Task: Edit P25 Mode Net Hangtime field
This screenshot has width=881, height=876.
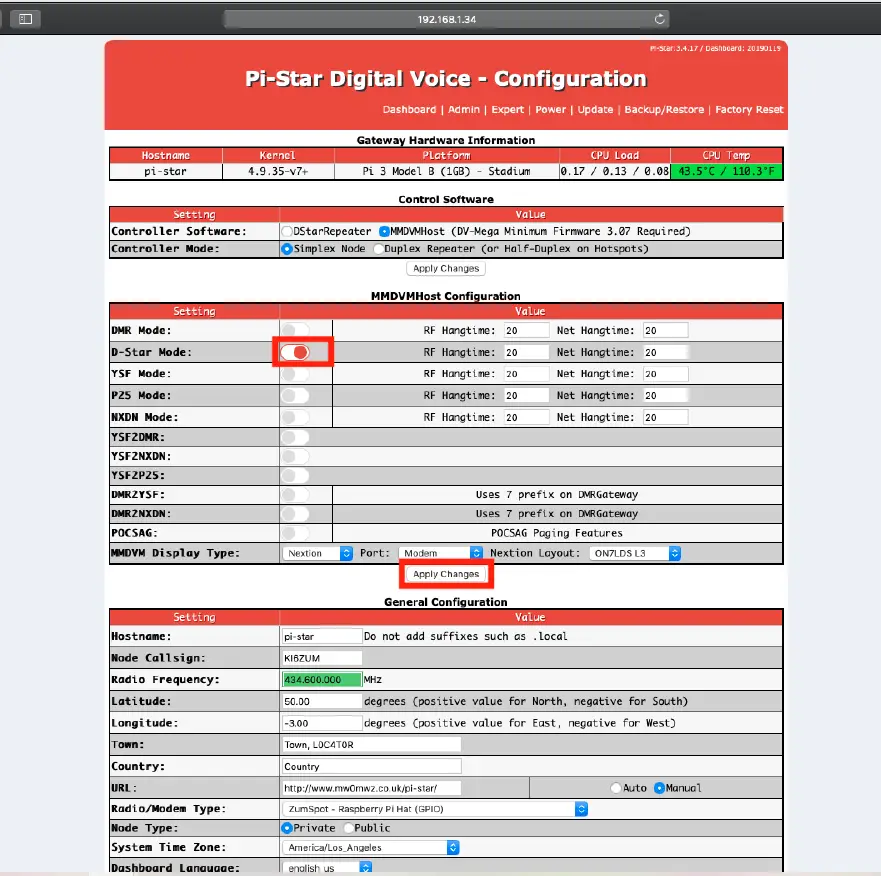Action: (x=665, y=396)
